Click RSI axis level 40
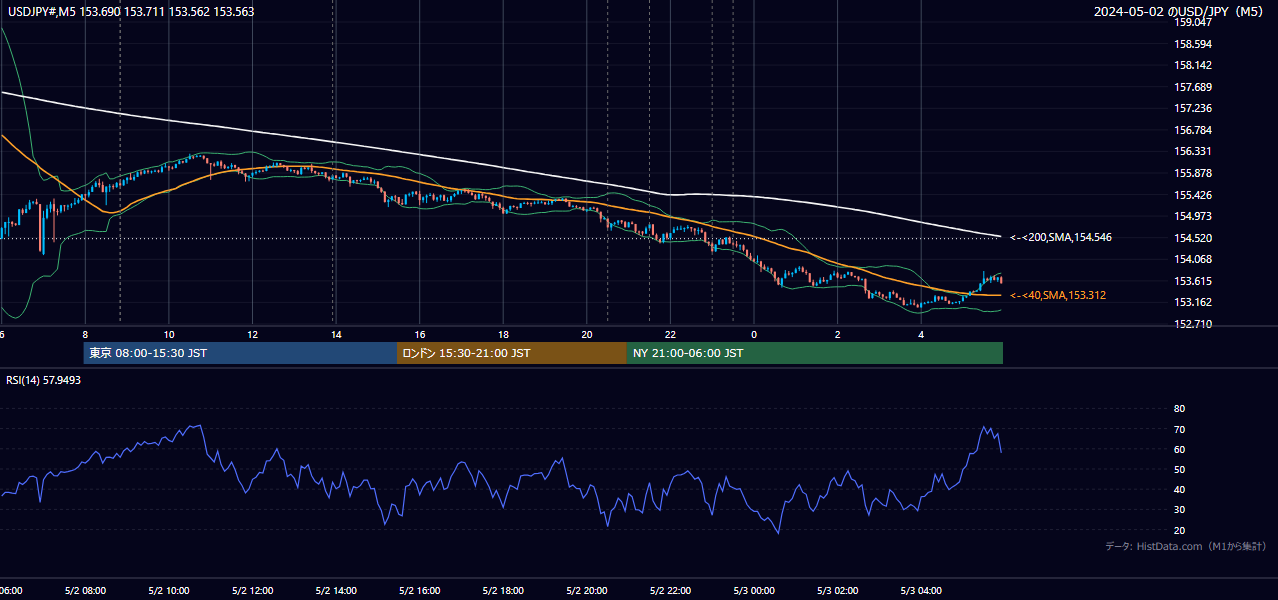 pos(1179,489)
